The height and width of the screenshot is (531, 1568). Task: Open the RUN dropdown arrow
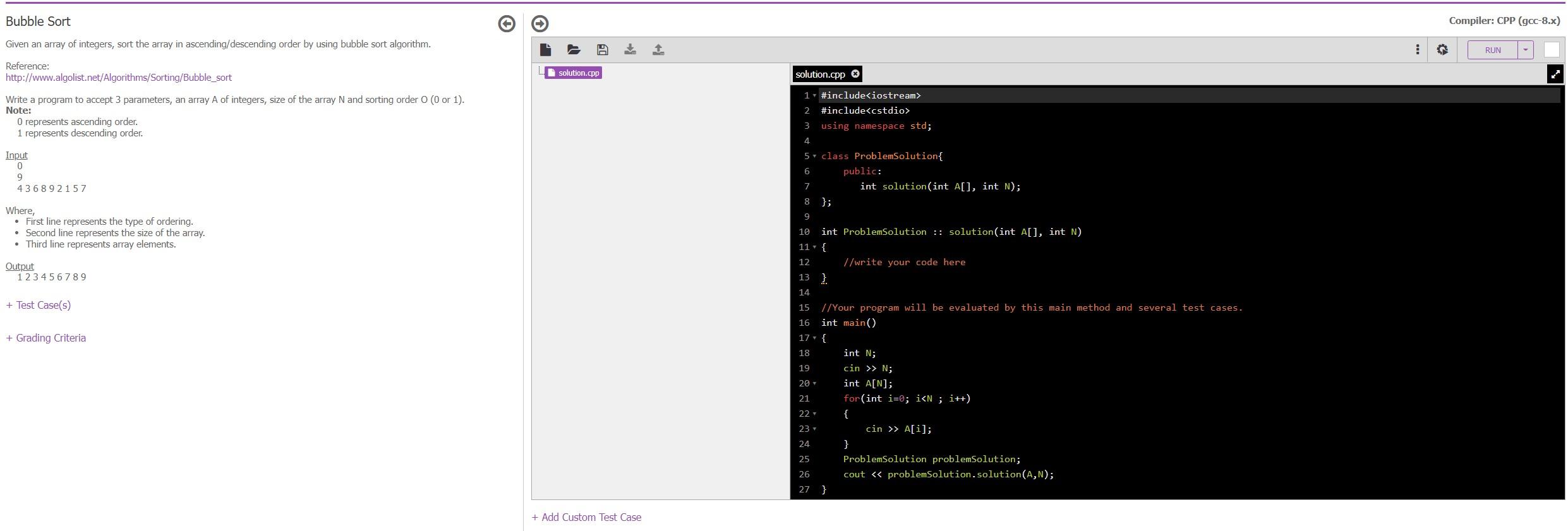click(x=1526, y=50)
